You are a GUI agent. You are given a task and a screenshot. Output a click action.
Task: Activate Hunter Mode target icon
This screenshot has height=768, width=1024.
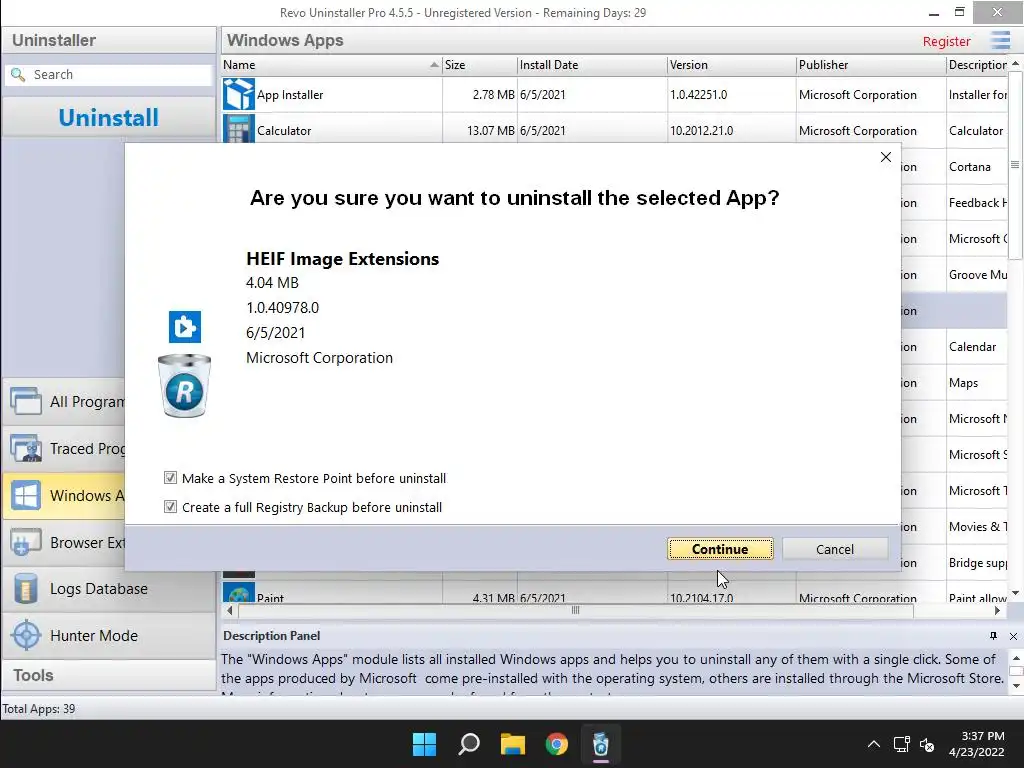(26, 635)
